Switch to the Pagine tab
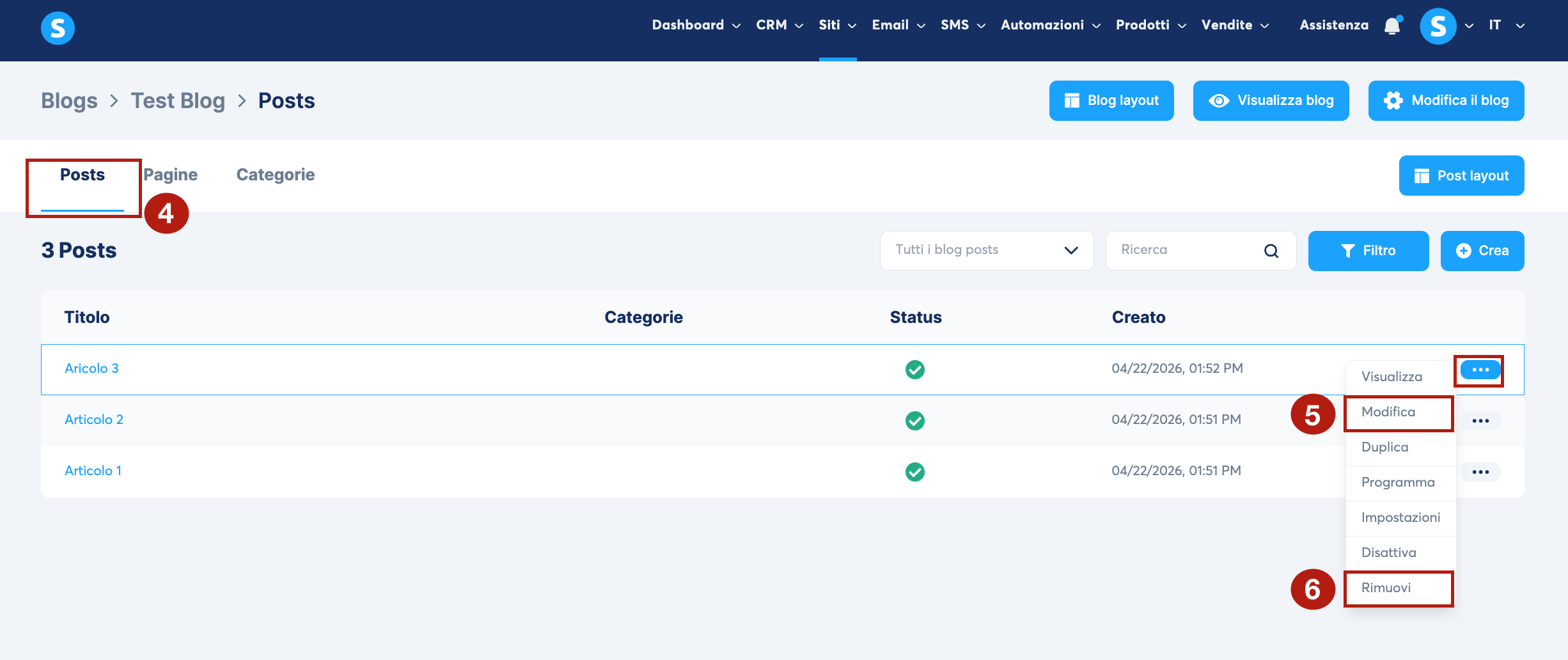 coord(170,175)
